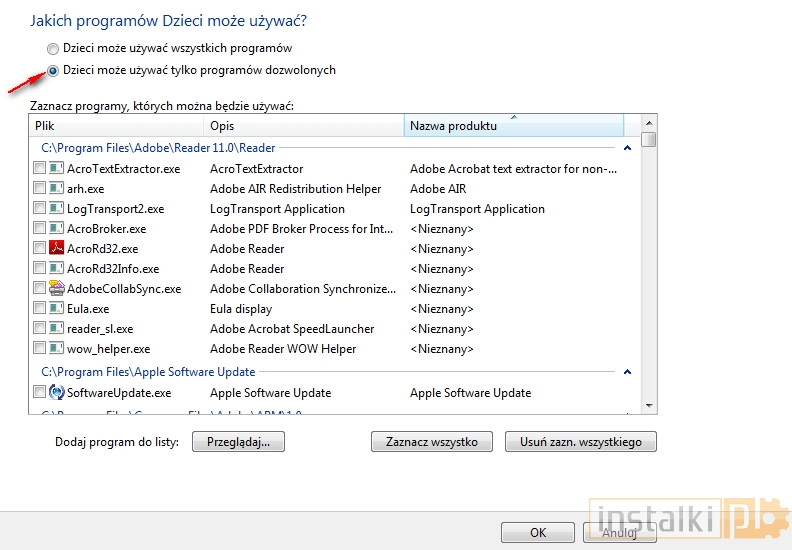Screen dimensions: 792x550
Task: Check the AcroBroker.exe checkbox
Action: [39, 229]
